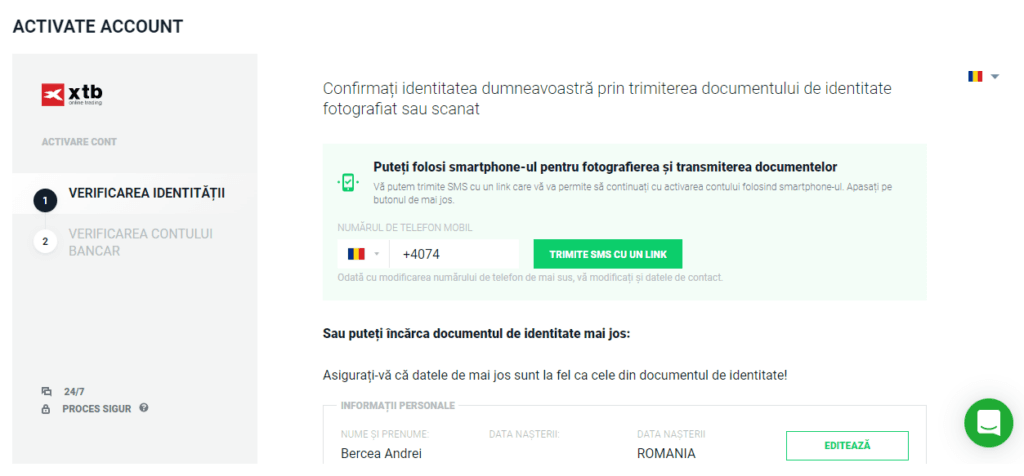Expand the page language selector at top right

pyautogui.click(x=983, y=76)
